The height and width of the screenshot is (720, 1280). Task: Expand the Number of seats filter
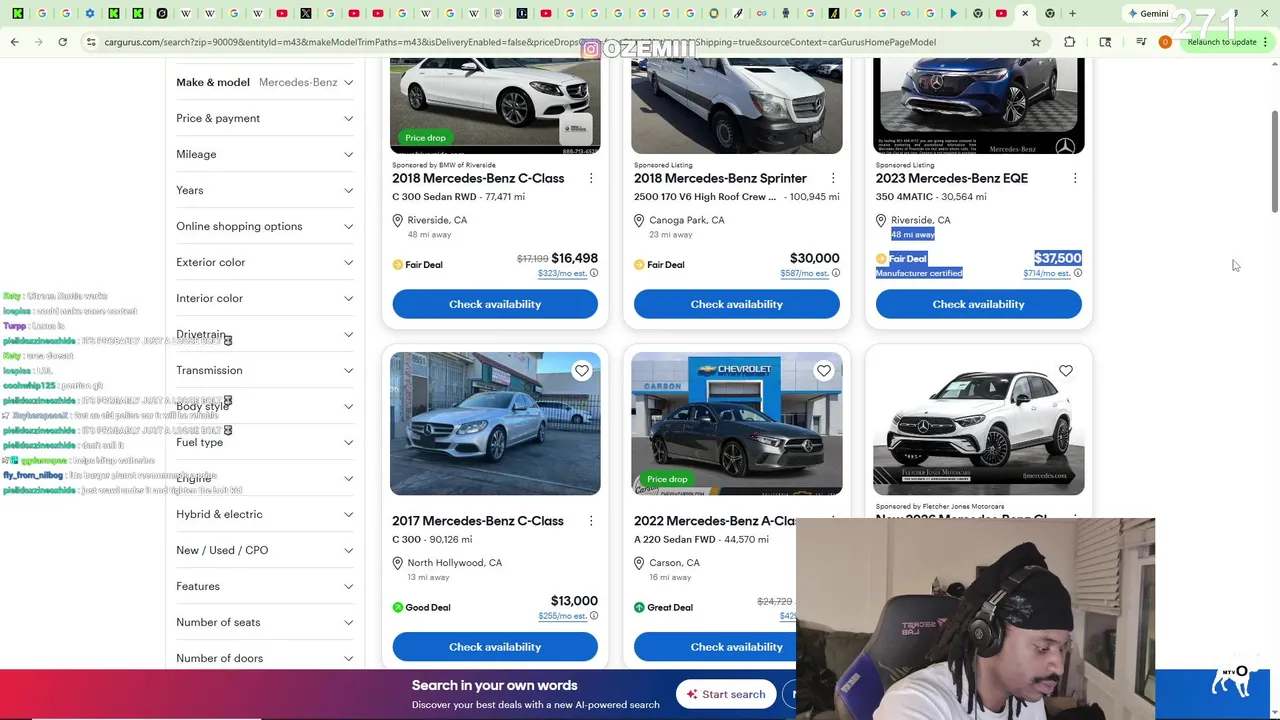265,622
